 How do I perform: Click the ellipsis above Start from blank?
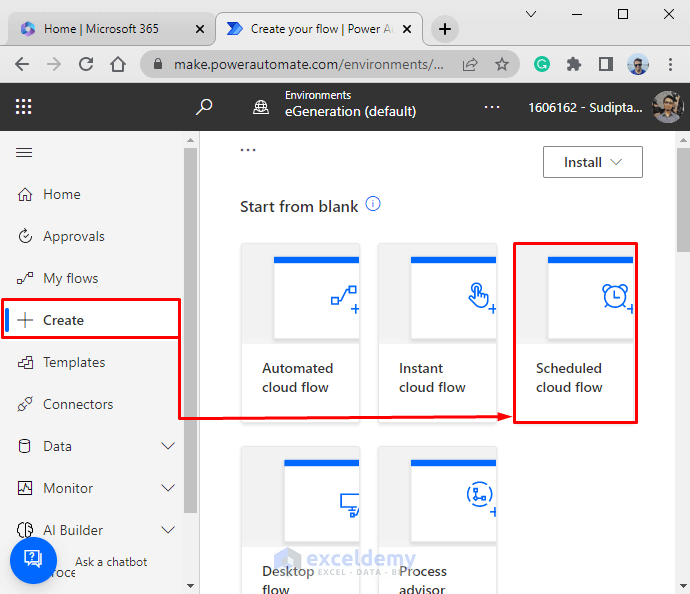tap(248, 150)
